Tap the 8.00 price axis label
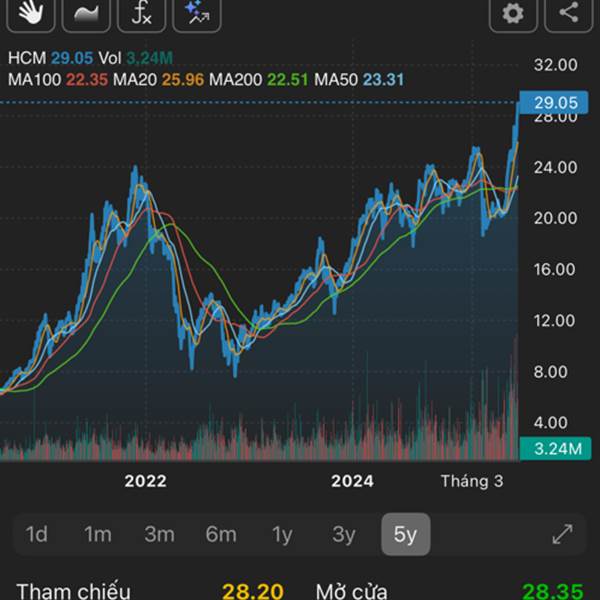This screenshot has width=600, height=600. pyautogui.click(x=551, y=372)
